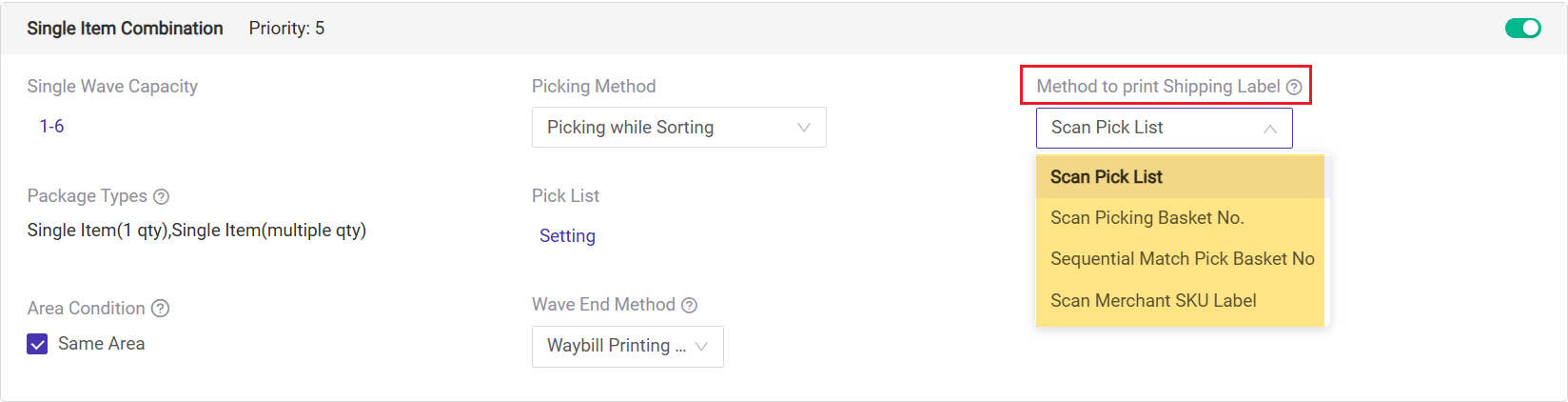The width and height of the screenshot is (1568, 402).
Task: Click the Single Item package types text
Action: coord(196,231)
